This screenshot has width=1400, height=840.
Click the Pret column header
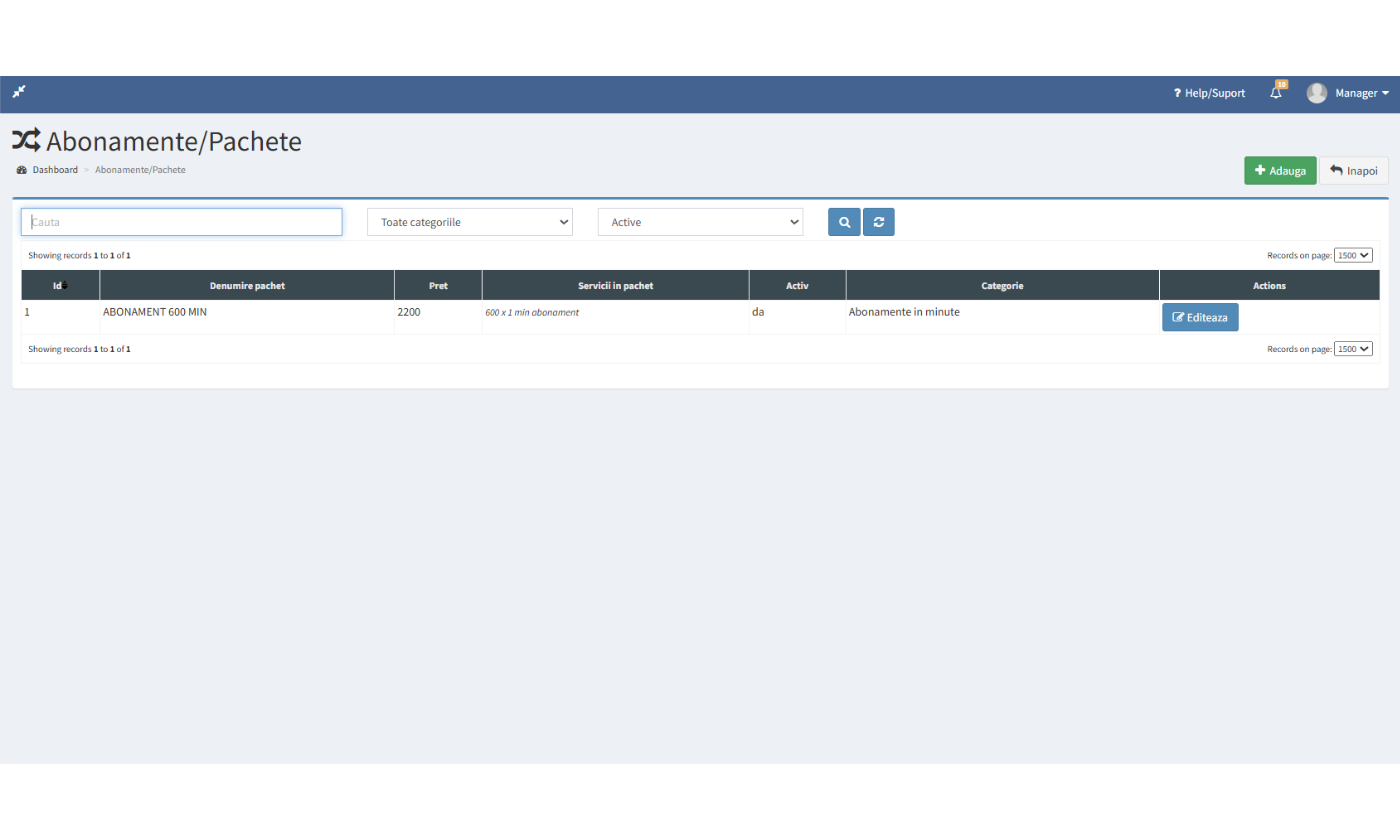coord(438,286)
